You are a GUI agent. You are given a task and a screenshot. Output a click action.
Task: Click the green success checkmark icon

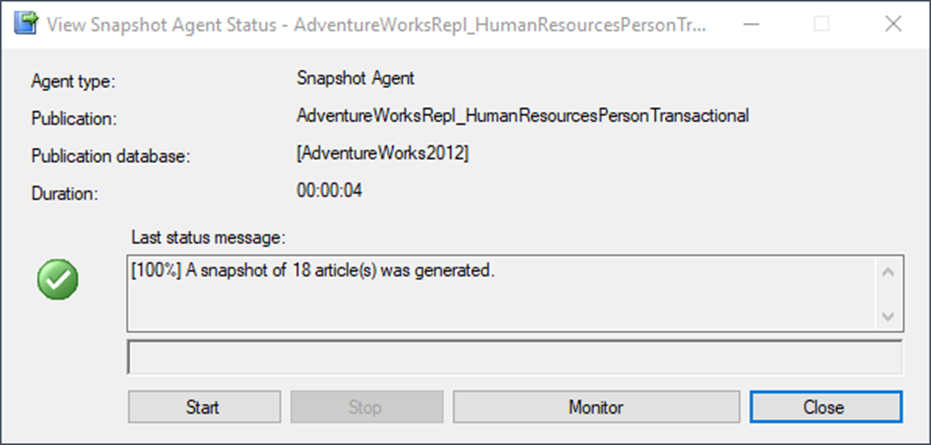[57, 281]
